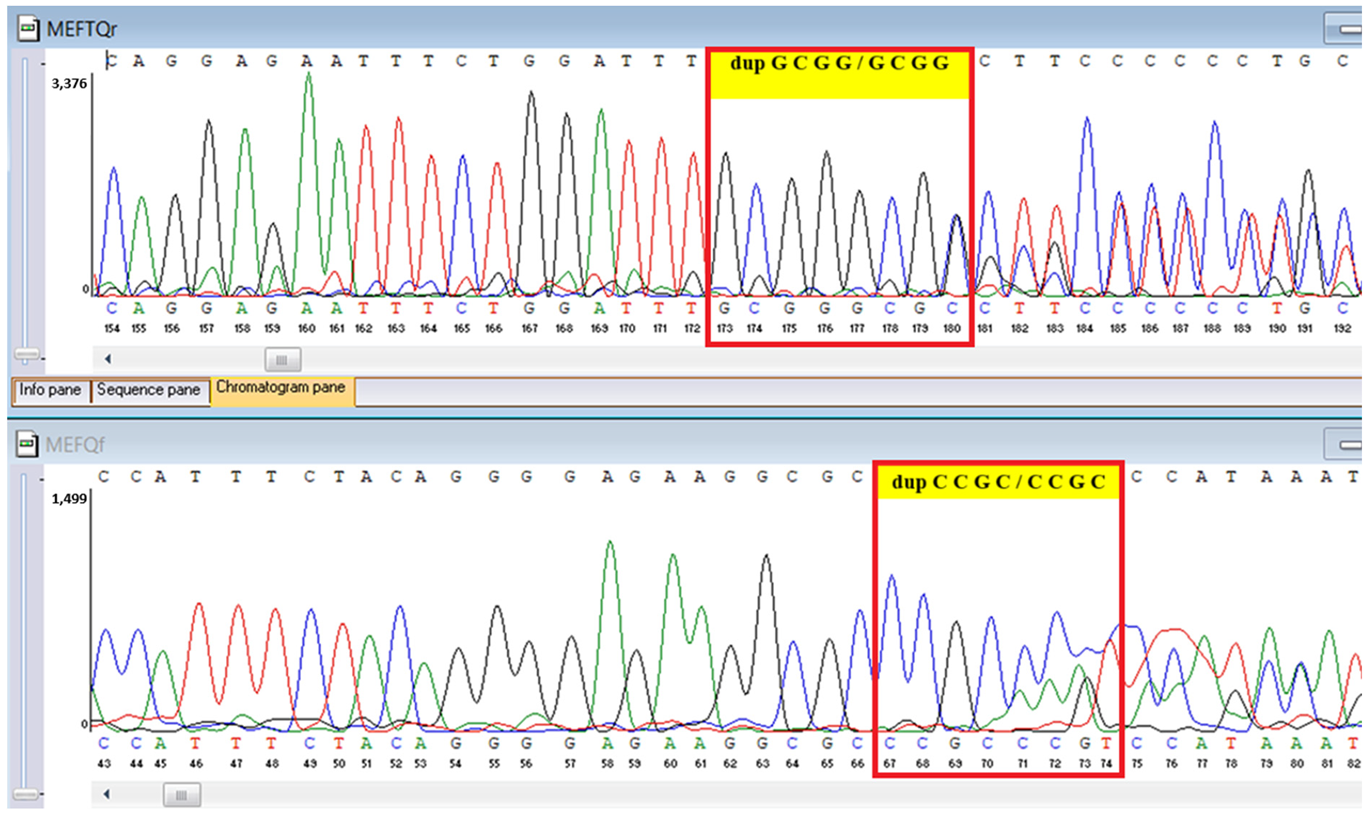Click the MEFTQr window icon

point(30,28)
